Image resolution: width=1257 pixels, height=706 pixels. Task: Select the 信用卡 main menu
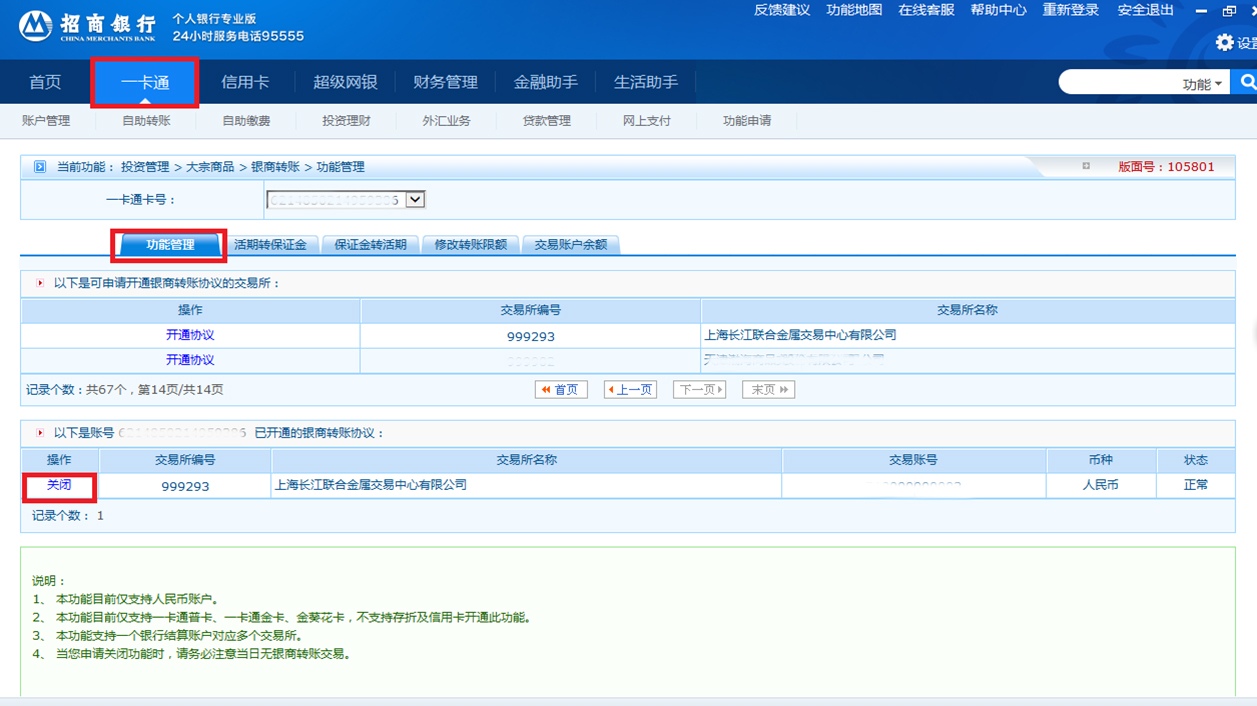click(x=245, y=82)
